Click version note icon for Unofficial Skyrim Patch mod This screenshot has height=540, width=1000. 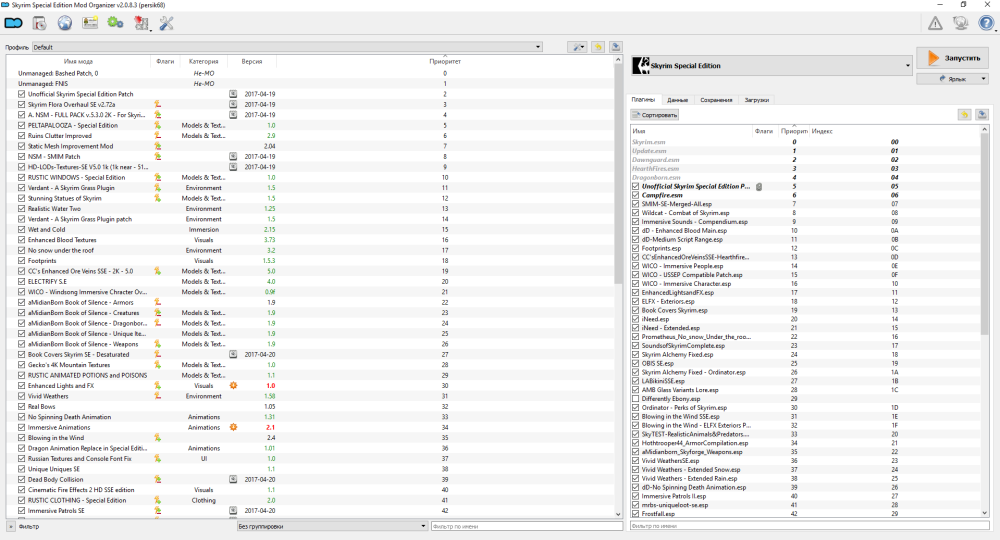click(x=233, y=94)
